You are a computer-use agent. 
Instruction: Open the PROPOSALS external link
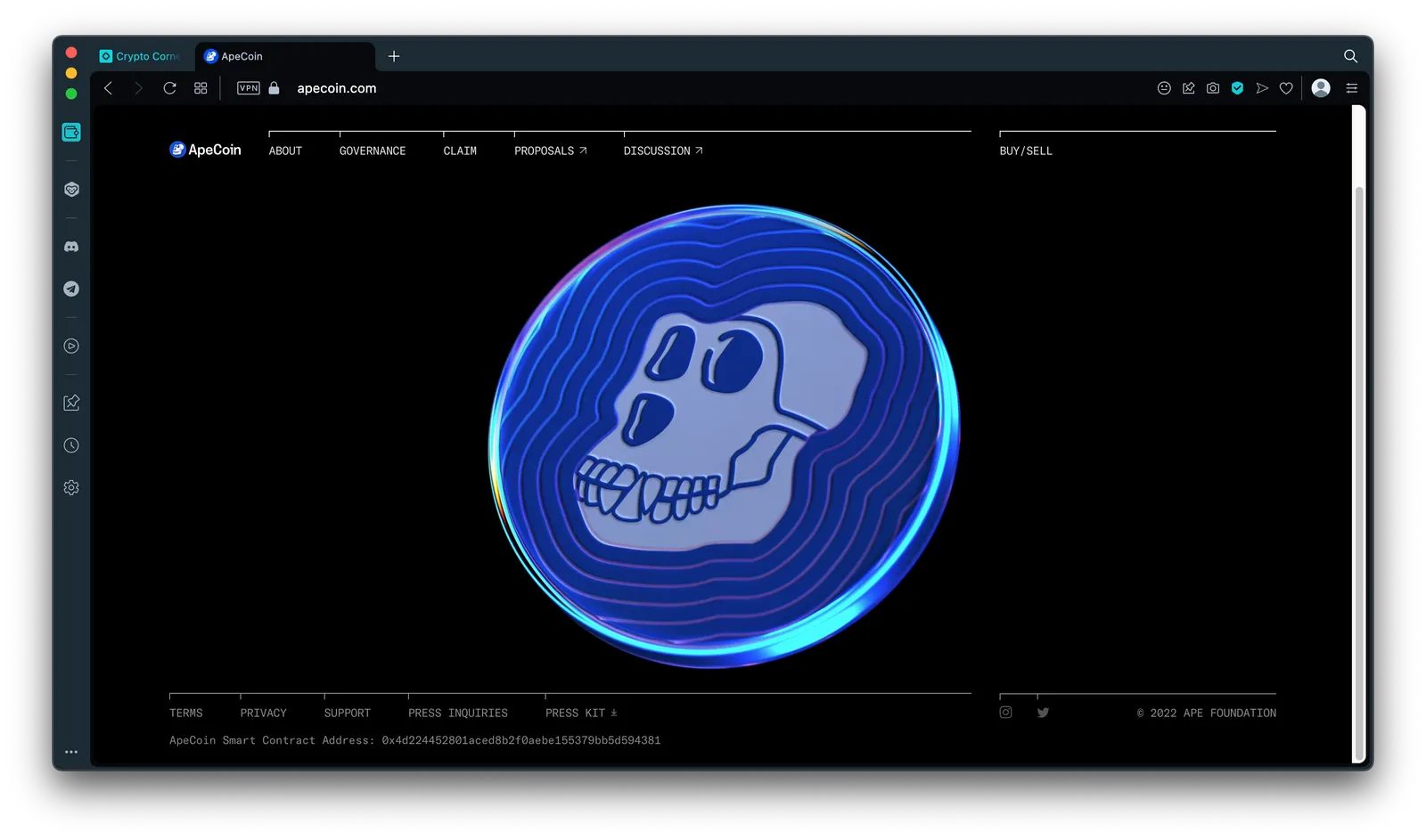[x=550, y=151]
